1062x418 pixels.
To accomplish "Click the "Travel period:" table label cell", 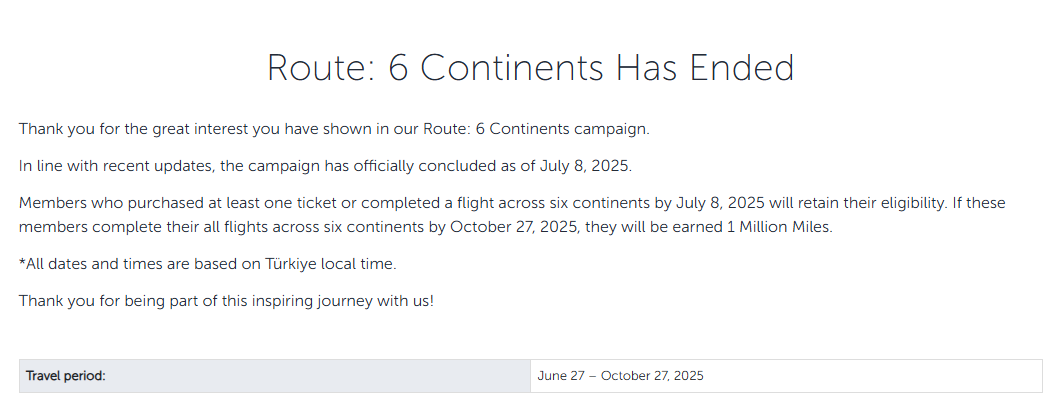I will [x=66, y=376].
